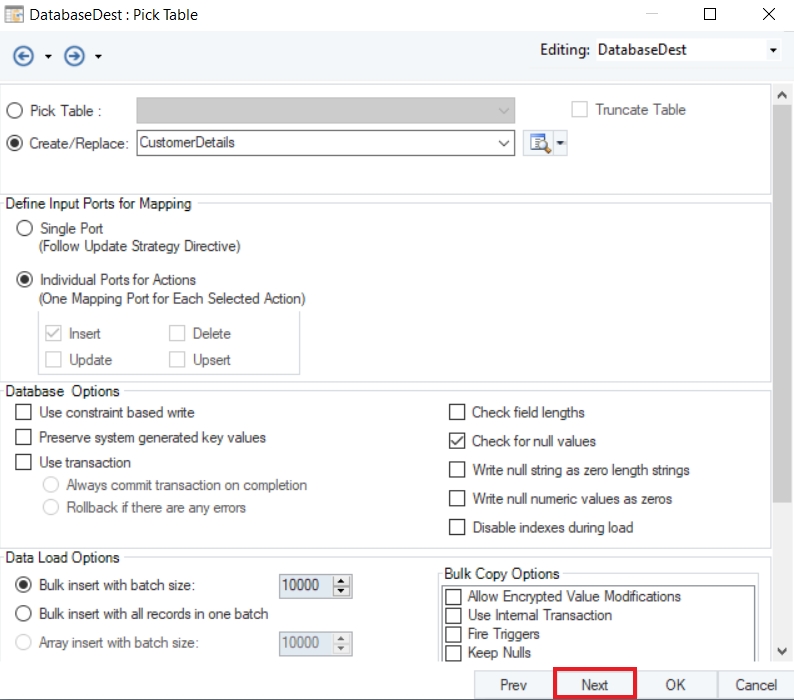Click the Next button
The width and height of the screenshot is (794, 700).
pos(595,685)
